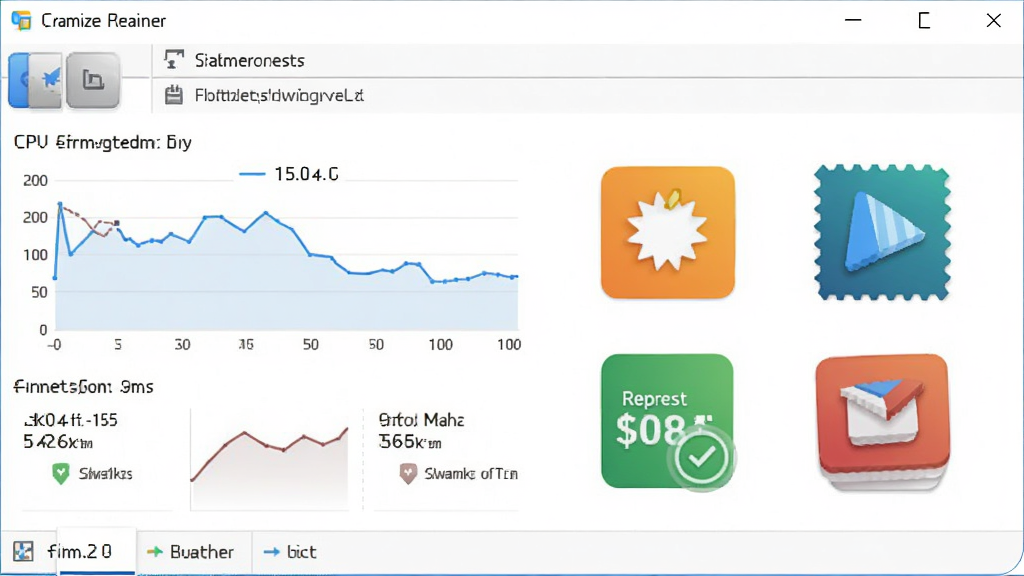Click the green arrow icon on Buather tab
Viewport: 1024px width, 576px height.
[155, 552]
